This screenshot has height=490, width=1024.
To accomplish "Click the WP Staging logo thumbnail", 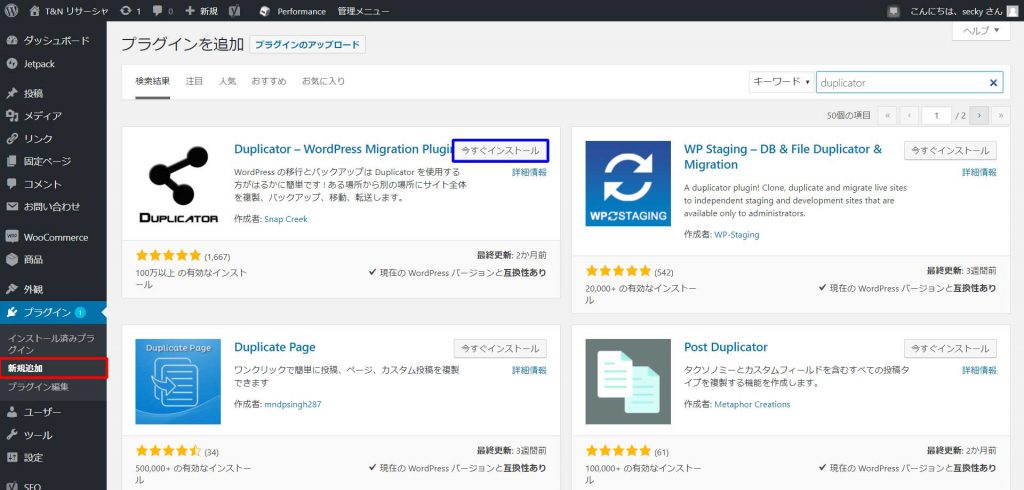I will (x=628, y=184).
